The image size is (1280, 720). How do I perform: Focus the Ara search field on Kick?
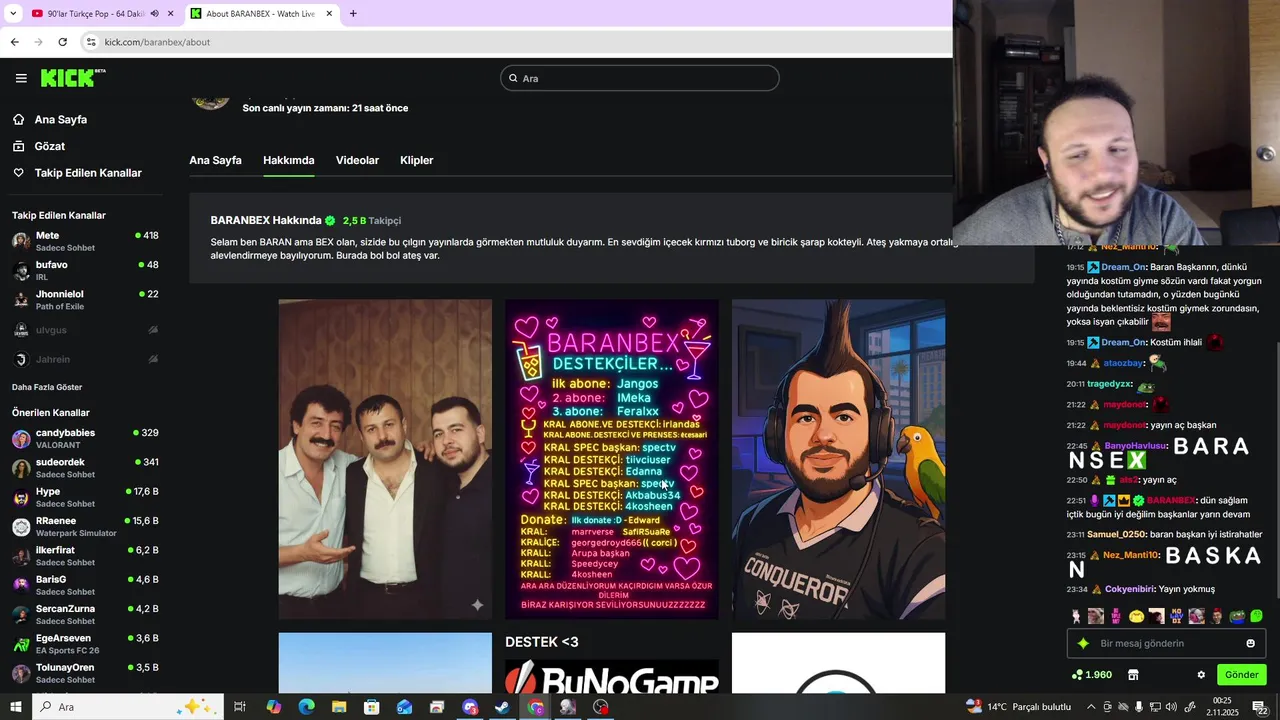tap(640, 78)
